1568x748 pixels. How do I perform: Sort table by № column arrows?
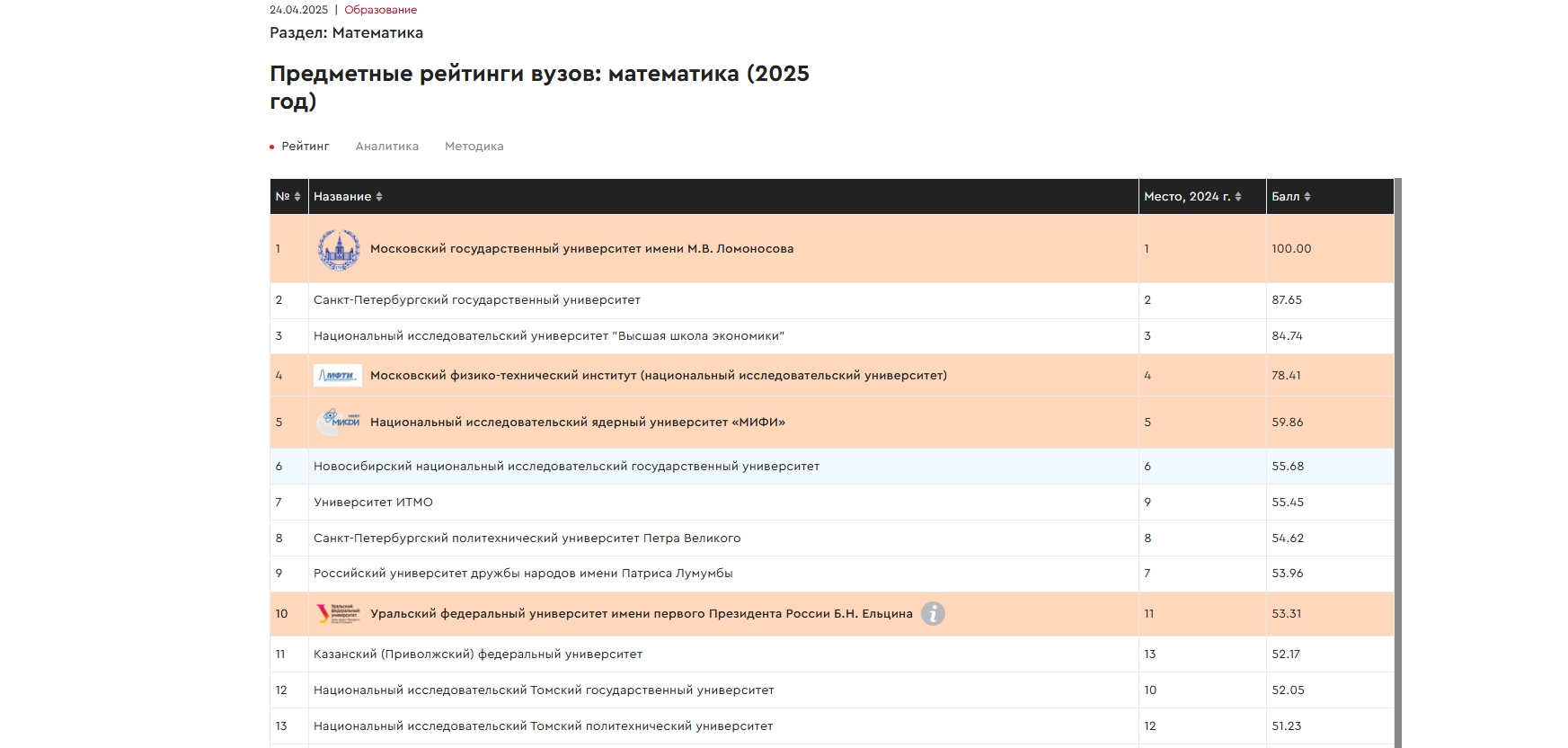tap(297, 197)
